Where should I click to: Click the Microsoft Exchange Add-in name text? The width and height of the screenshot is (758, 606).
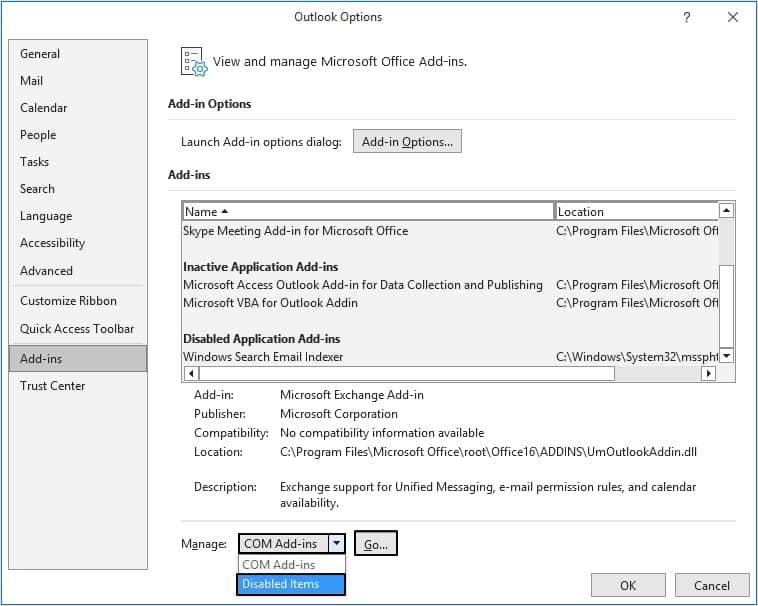[x=352, y=395]
